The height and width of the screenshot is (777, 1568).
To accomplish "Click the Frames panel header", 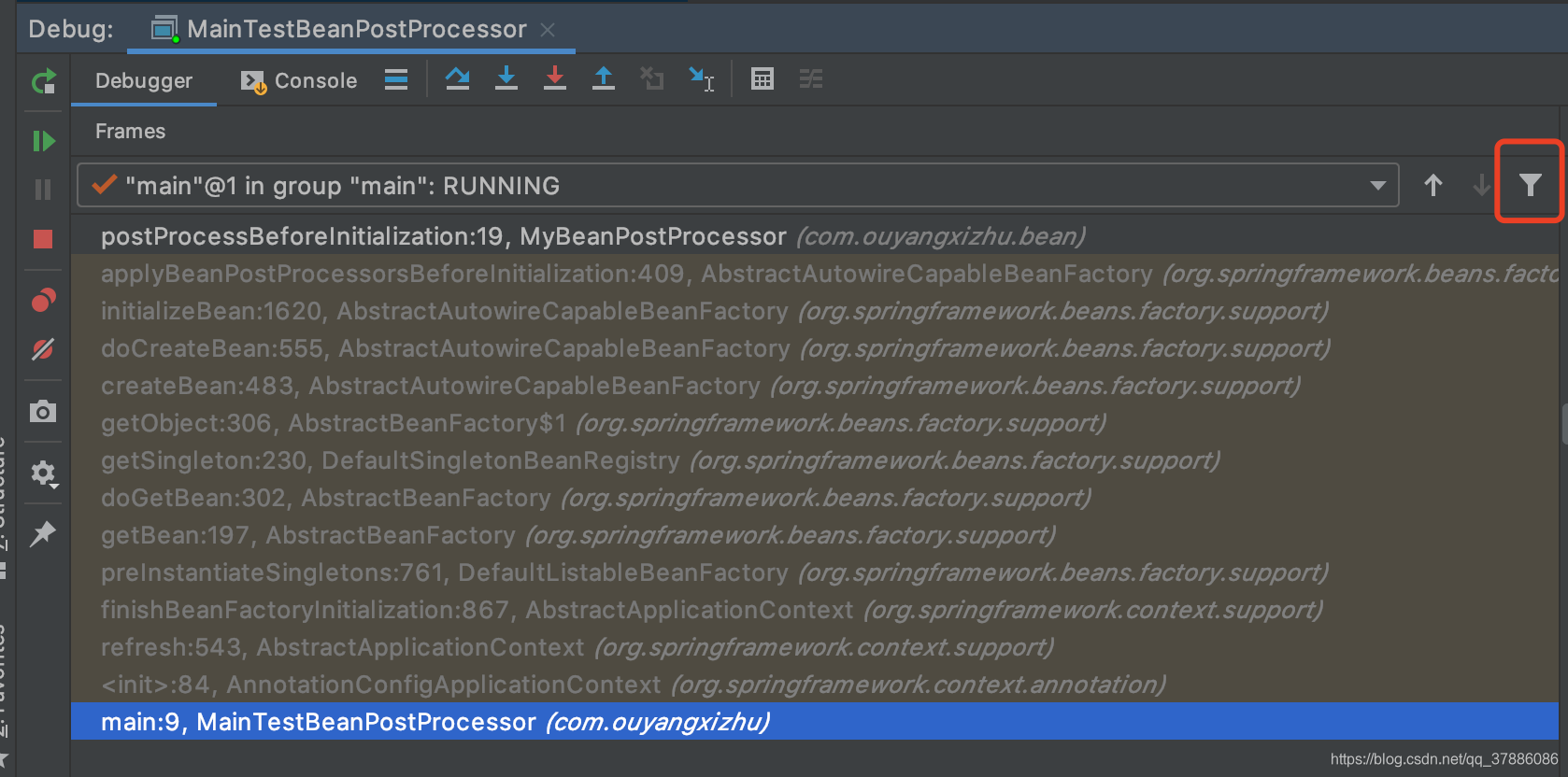I will point(130,132).
